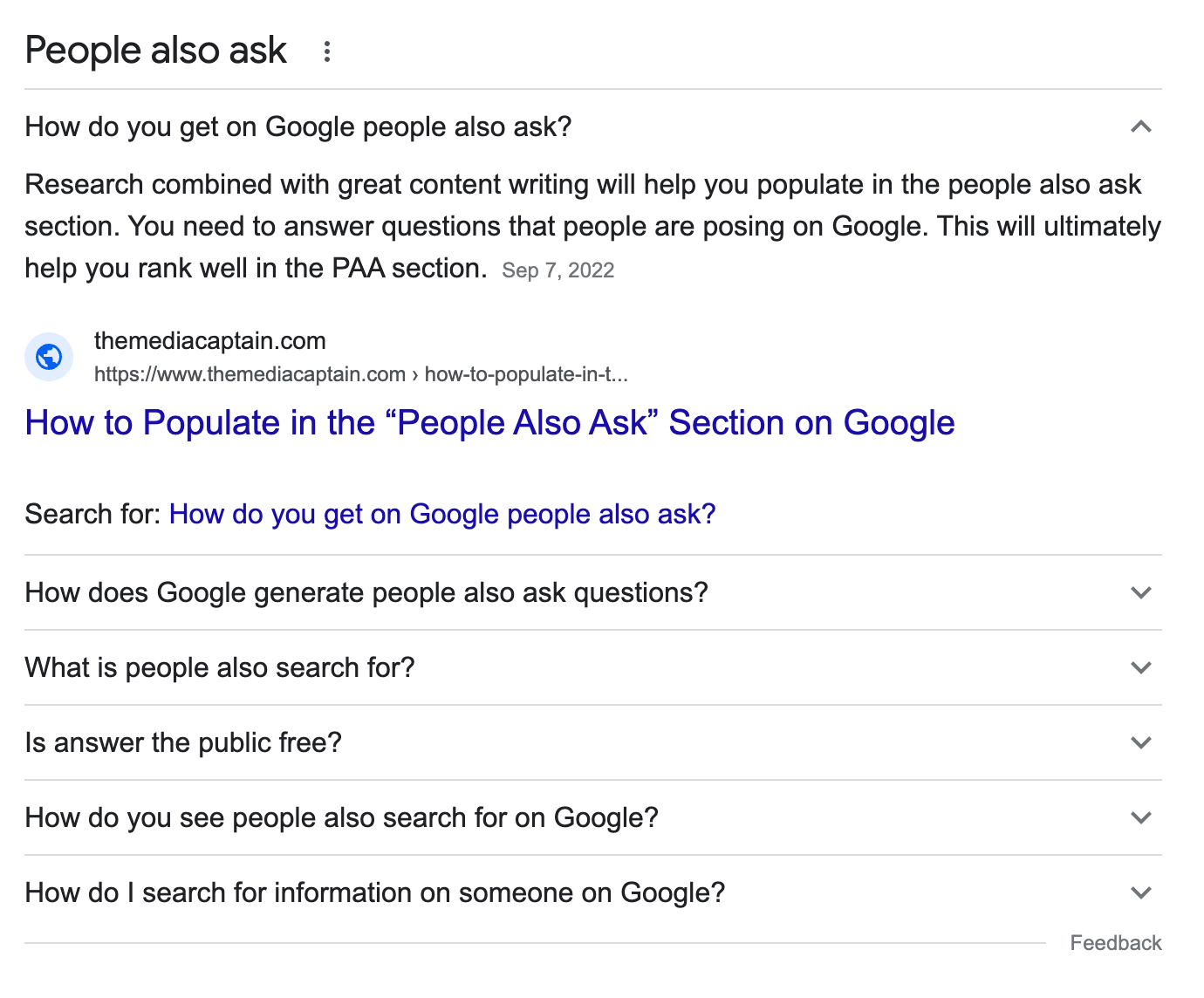This screenshot has height=998, width=1204.
Task: Open the chevron for 'search for information on someone'
Action: (1140, 893)
